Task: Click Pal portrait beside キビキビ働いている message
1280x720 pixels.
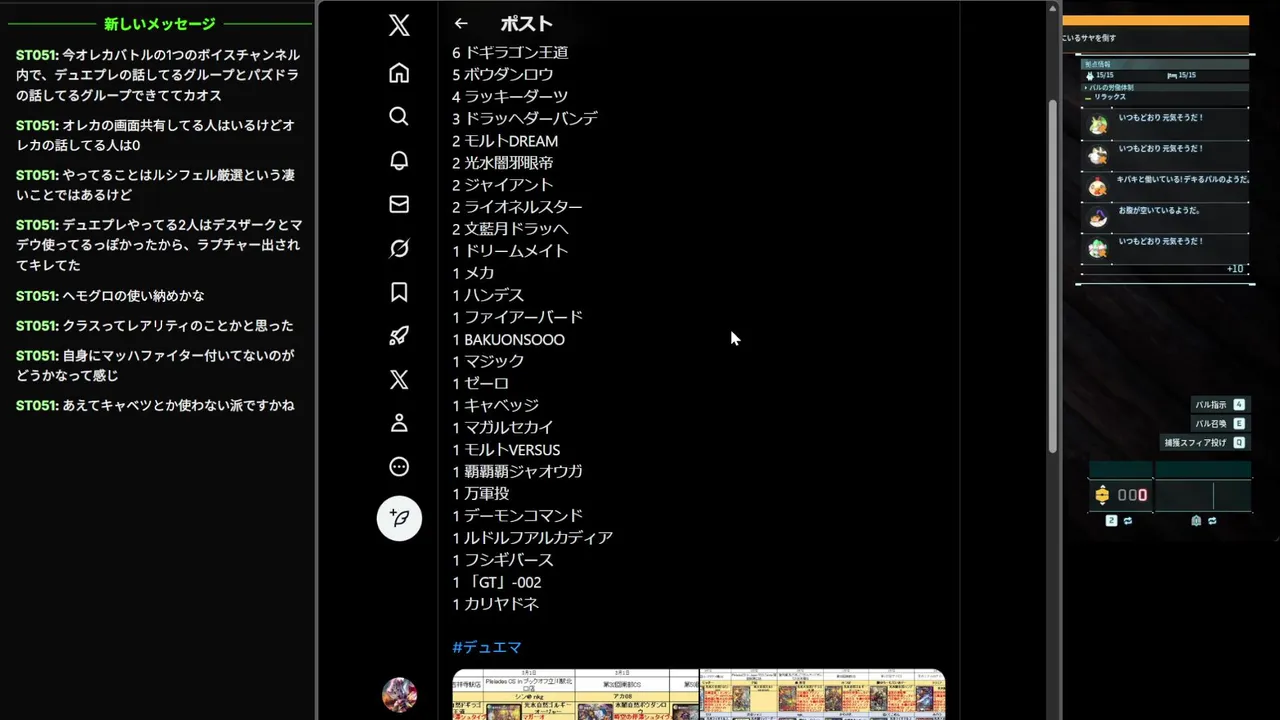Action: 1098,187
